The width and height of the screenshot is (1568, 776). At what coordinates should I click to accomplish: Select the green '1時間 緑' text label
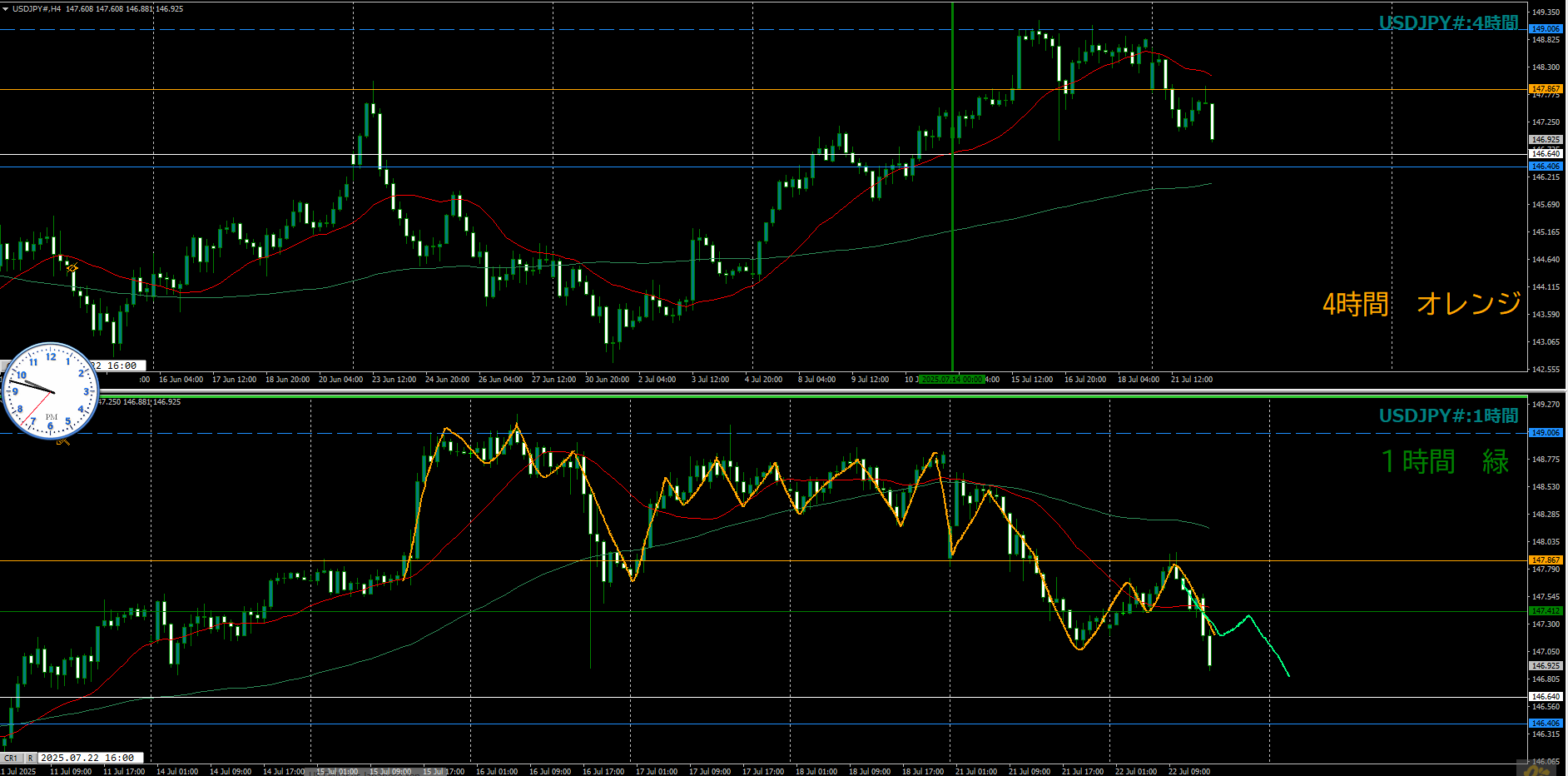point(1445,461)
